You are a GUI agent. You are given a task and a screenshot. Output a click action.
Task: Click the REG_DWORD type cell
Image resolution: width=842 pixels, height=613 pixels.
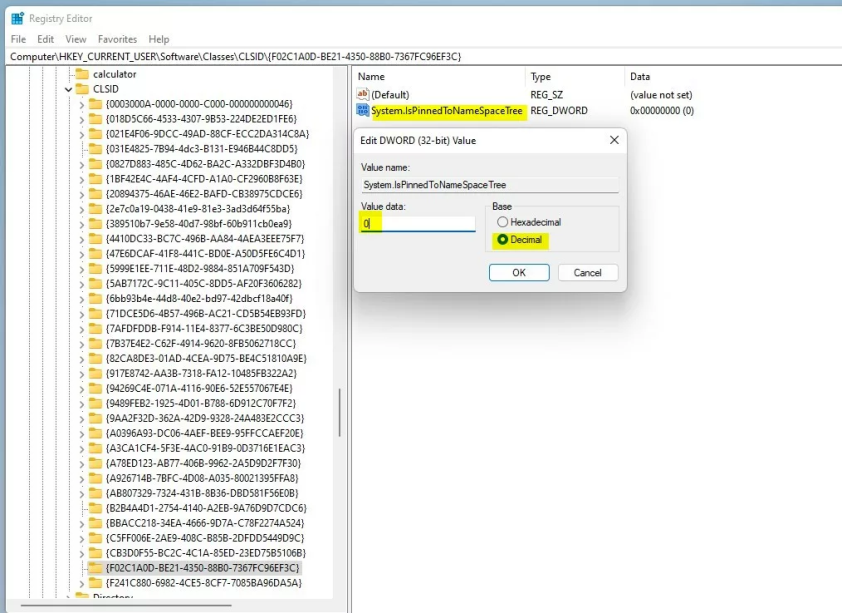point(559,111)
